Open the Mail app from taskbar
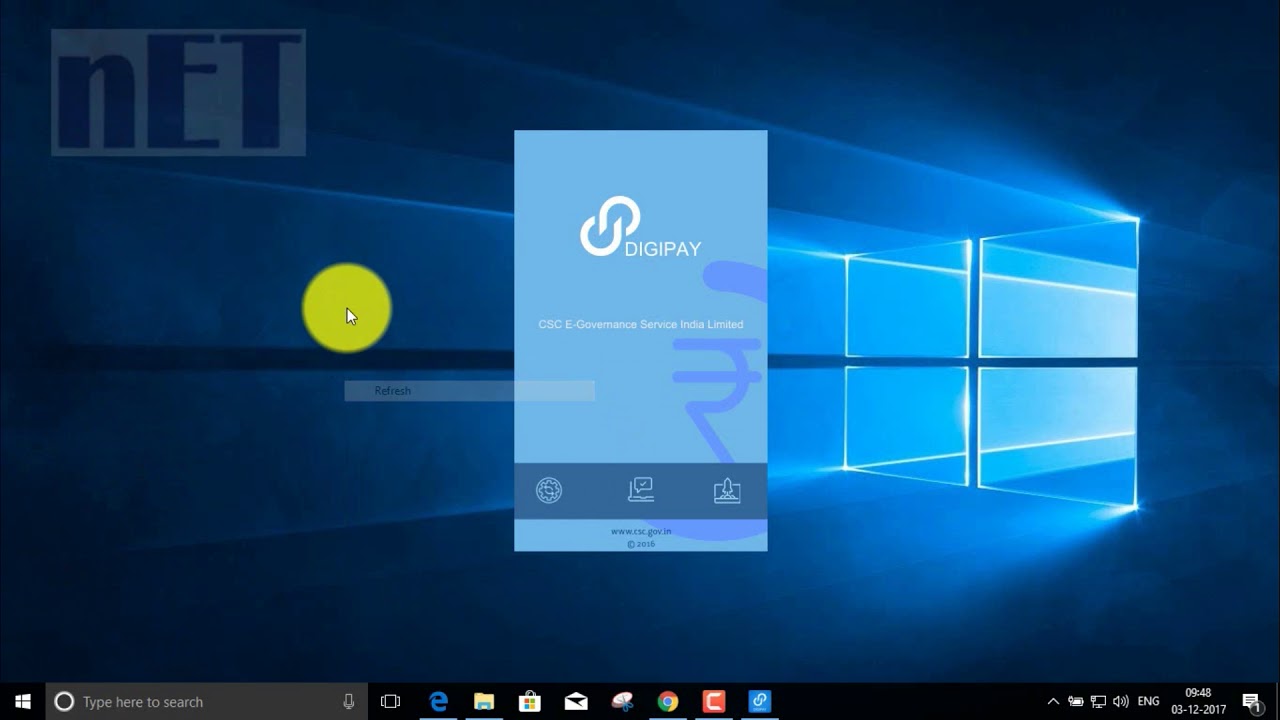This screenshot has width=1280, height=720. point(576,702)
